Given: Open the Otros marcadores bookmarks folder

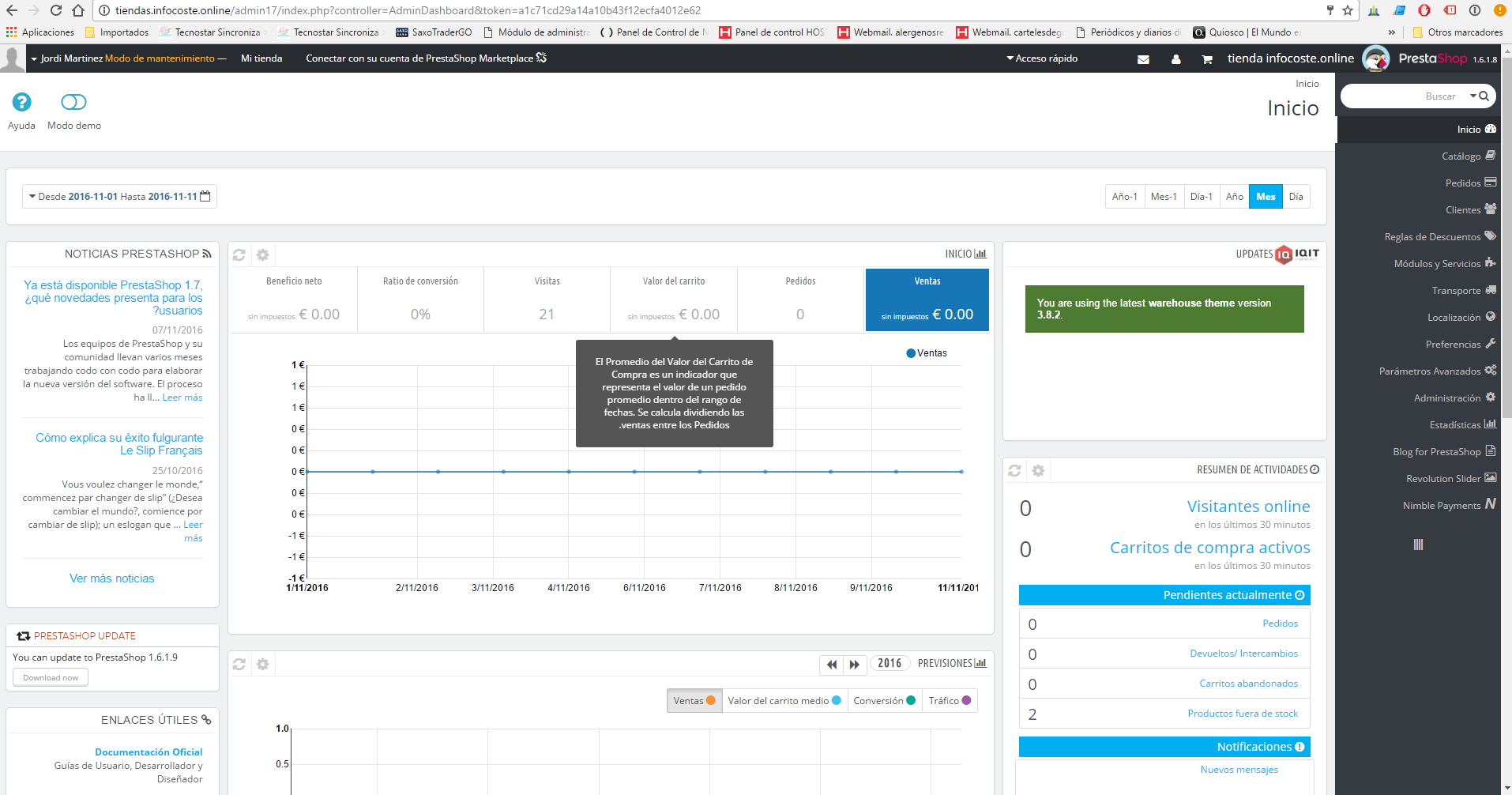Looking at the screenshot, I should [1457, 32].
